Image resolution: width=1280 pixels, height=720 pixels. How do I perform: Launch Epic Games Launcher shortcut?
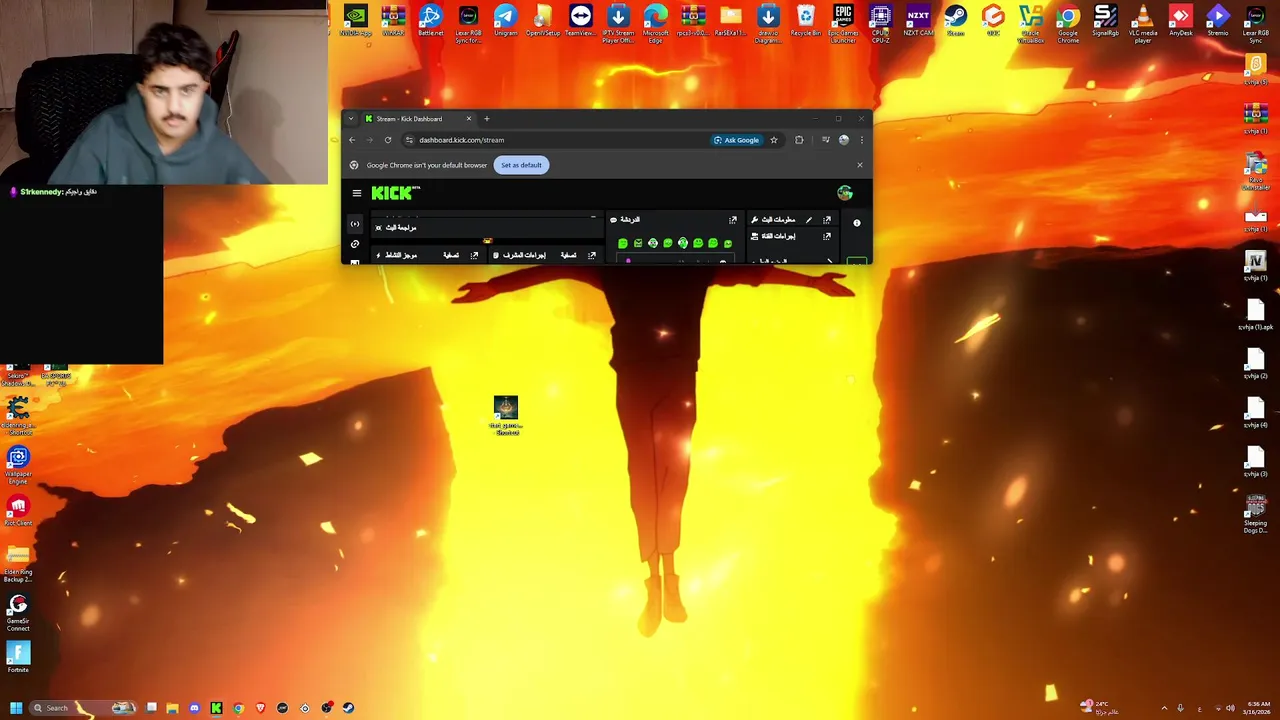(843, 24)
